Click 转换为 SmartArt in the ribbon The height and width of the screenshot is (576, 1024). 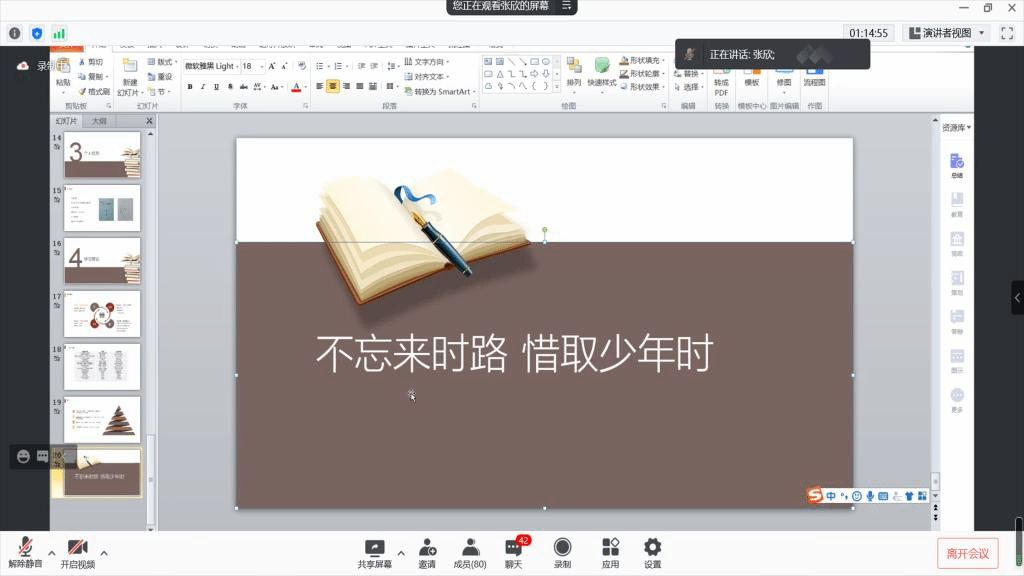coord(437,92)
